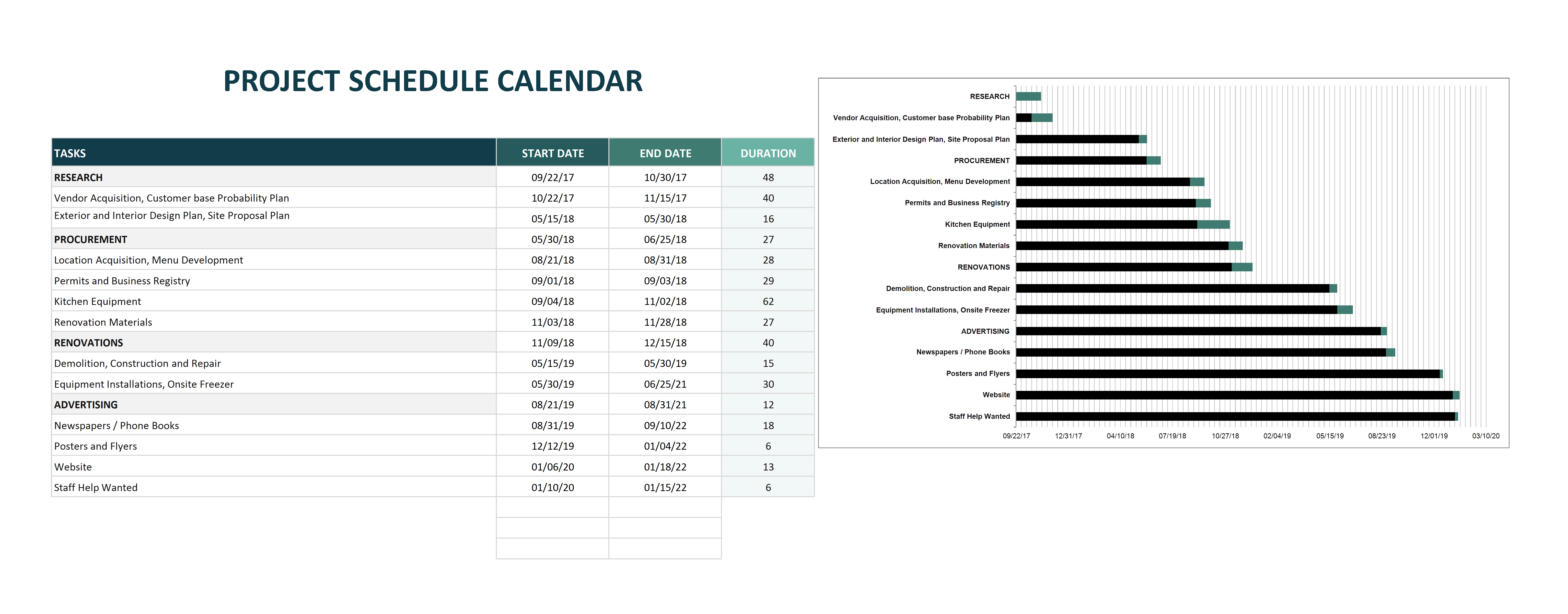Image resolution: width=1568 pixels, height=614 pixels.
Task: Select the RENOVATIONS task cell
Action: [274, 342]
